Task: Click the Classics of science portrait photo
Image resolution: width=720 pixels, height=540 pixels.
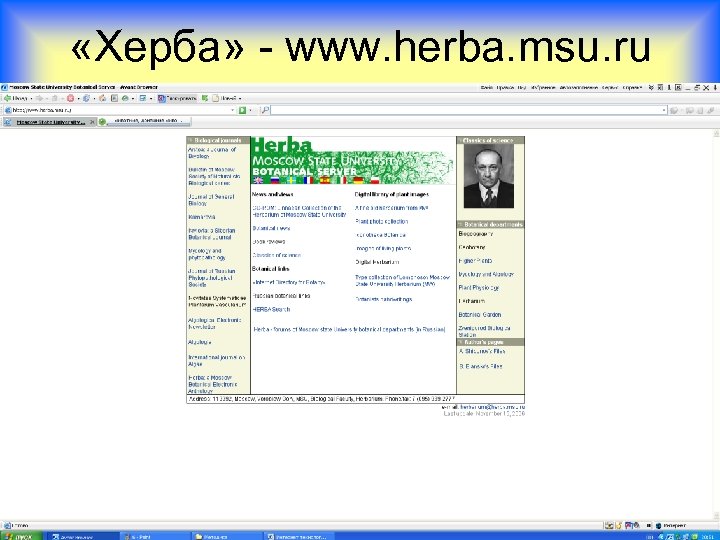Action: pos(489,176)
